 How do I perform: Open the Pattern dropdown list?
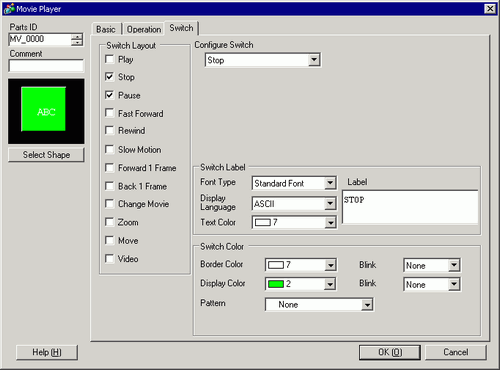click(x=319, y=304)
